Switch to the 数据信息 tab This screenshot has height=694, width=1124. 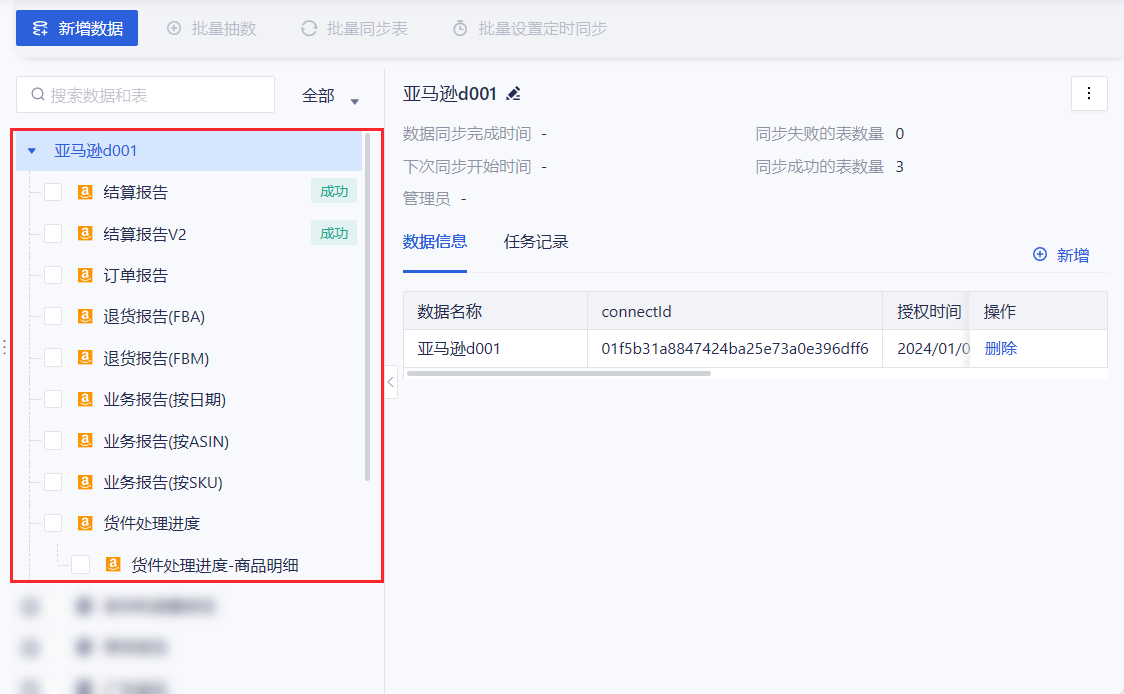[434, 242]
